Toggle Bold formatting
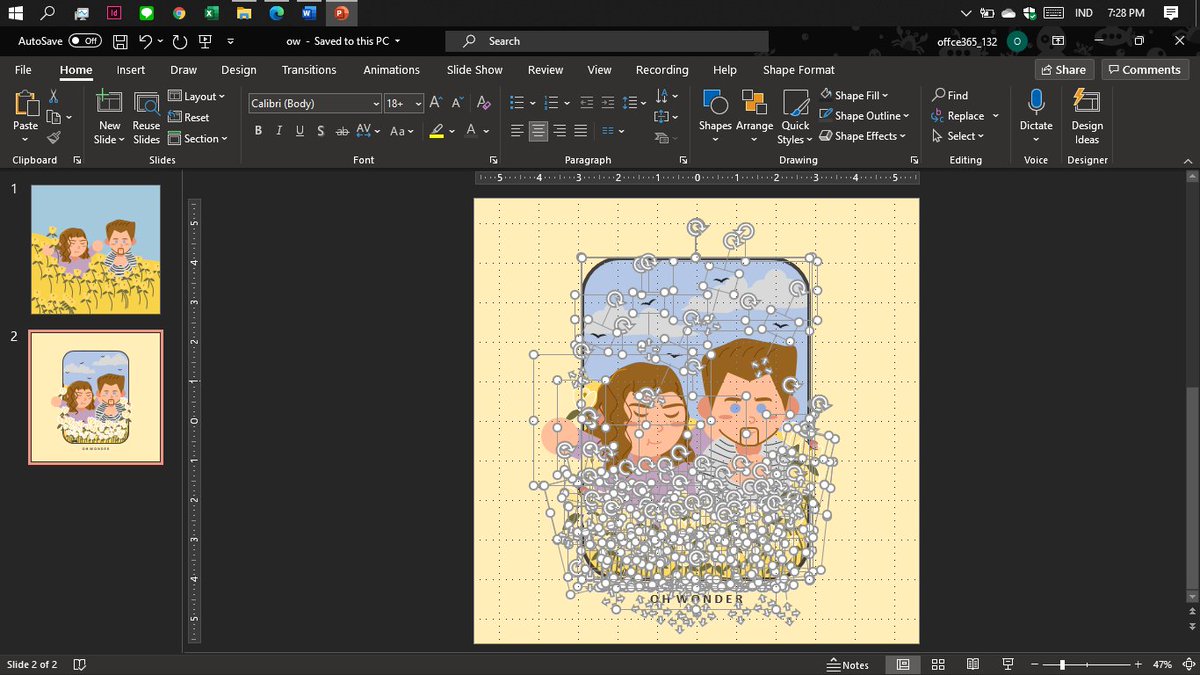This screenshot has width=1200, height=675. 258,131
